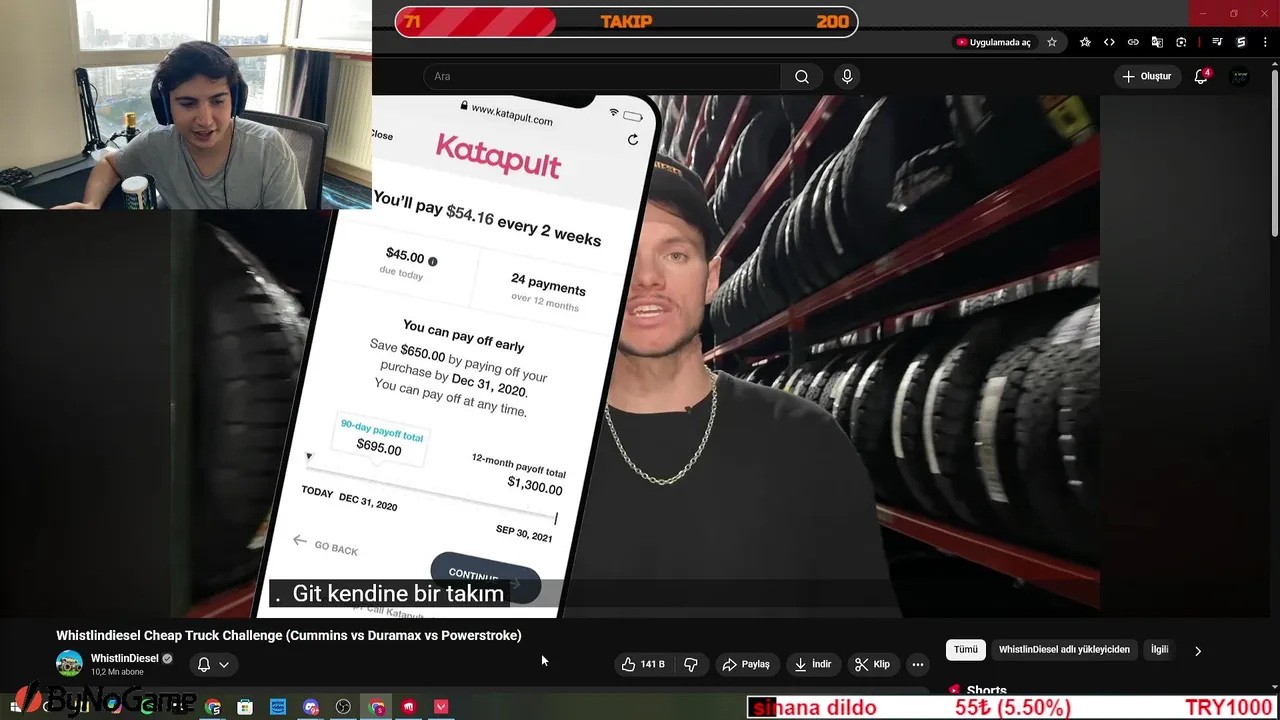Click the Oluştur create button
The image size is (1280, 720).
[x=1146, y=77]
